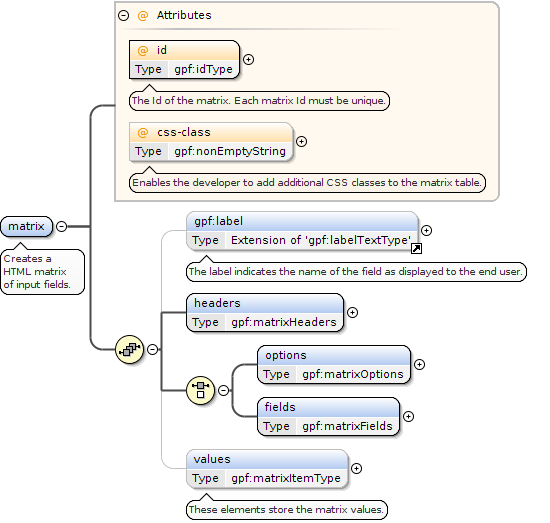The height and width of the screenshot is (523, 550).
Task: Select the gpf:matrixHeaders type cell
Action: click(x=284, y=322)
